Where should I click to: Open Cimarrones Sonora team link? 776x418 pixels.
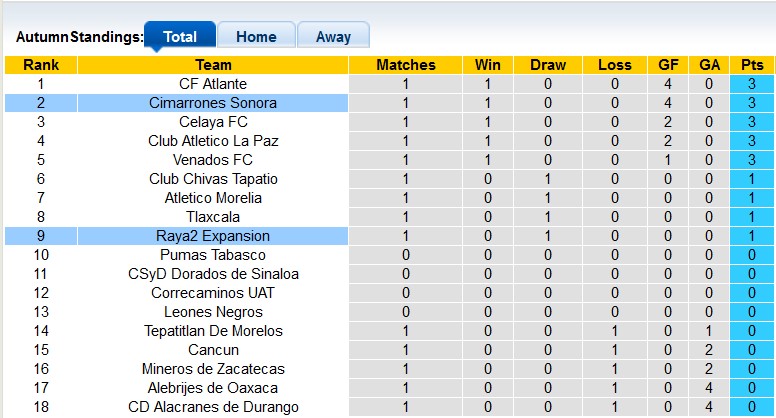[213, 103]
